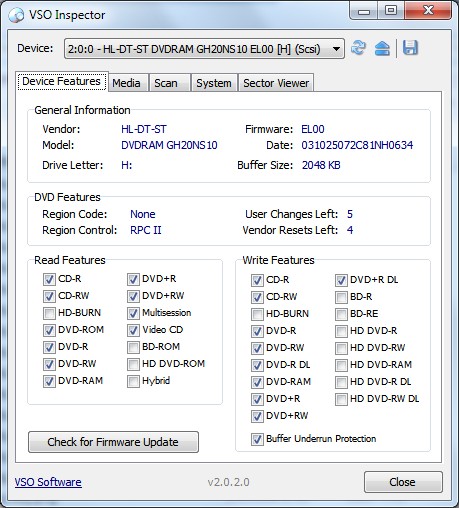Toggle the HD DVD-RW checkbox
The image size is (459, 508).
341,348
